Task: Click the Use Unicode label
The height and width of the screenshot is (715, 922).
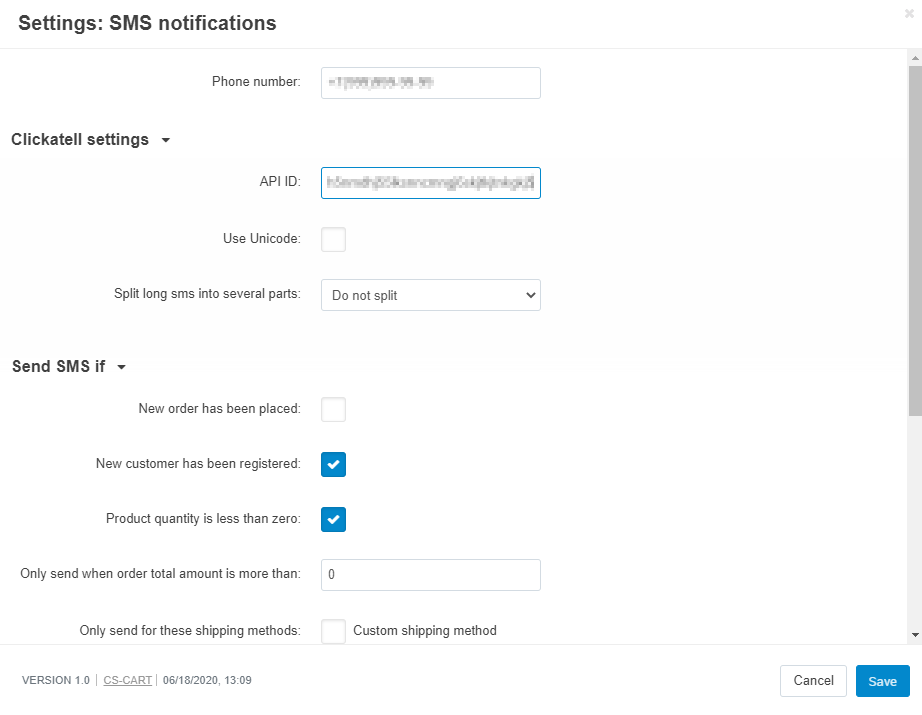Action: click(x=262, y=239)
